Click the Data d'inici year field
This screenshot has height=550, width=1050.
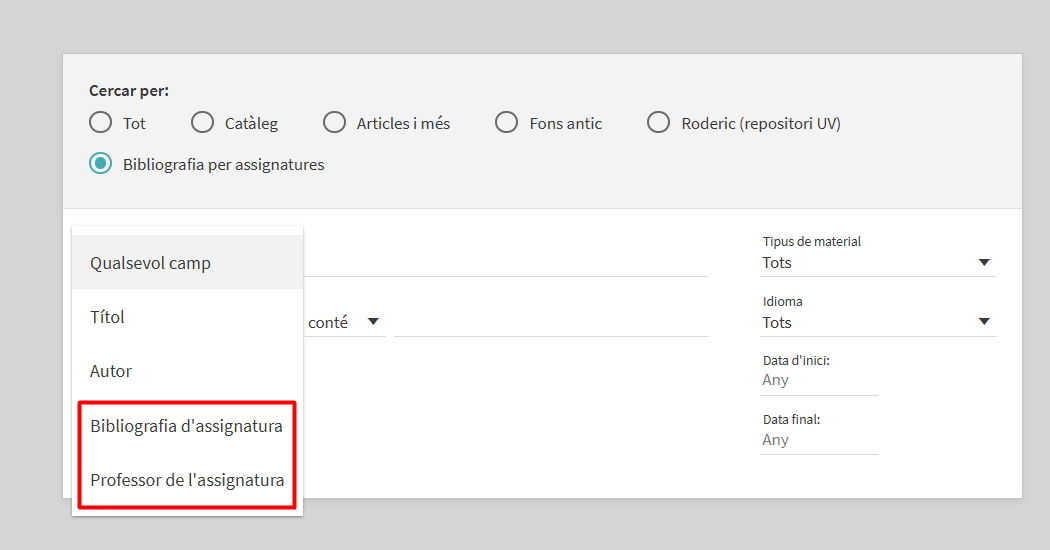(x=818, y=381)
